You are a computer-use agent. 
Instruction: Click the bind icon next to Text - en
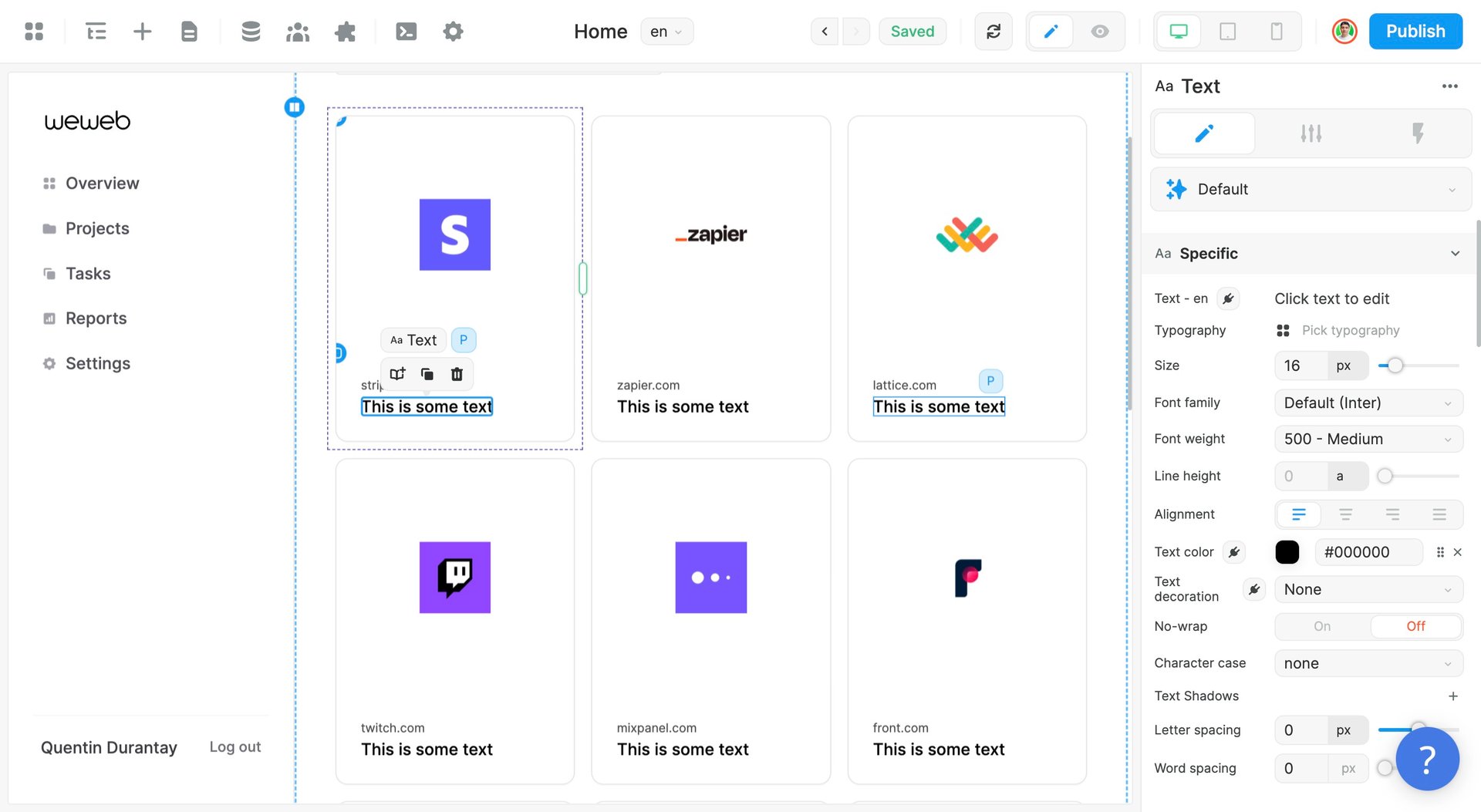(x=1228, y=299)
